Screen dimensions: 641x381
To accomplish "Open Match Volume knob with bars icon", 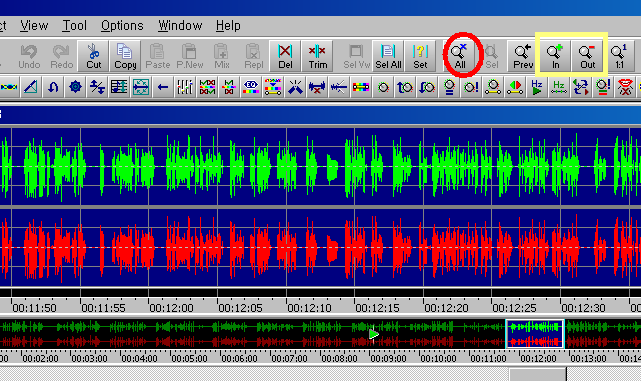I will (x=449, y=87).
